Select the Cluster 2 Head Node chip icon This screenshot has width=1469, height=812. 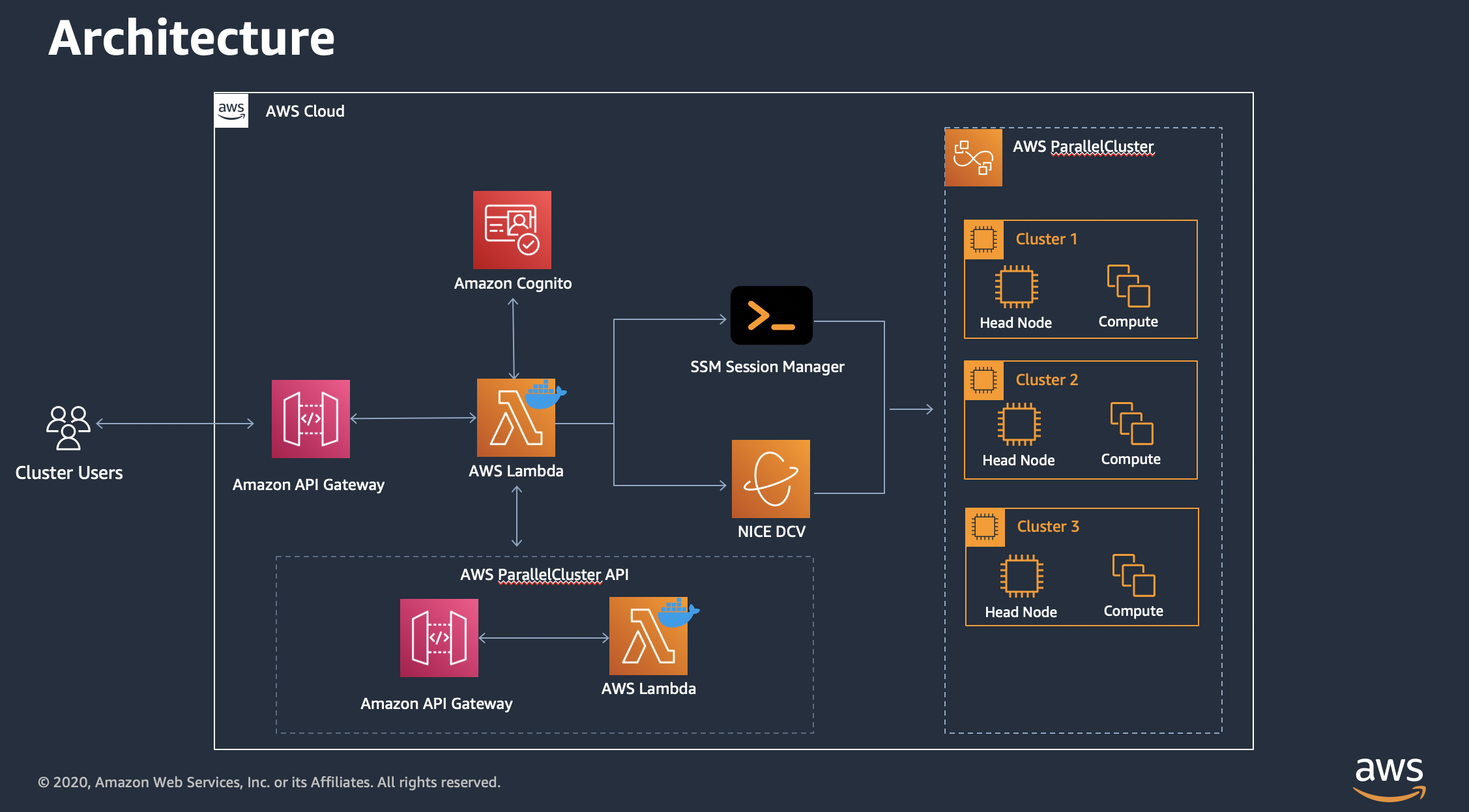1019,424
